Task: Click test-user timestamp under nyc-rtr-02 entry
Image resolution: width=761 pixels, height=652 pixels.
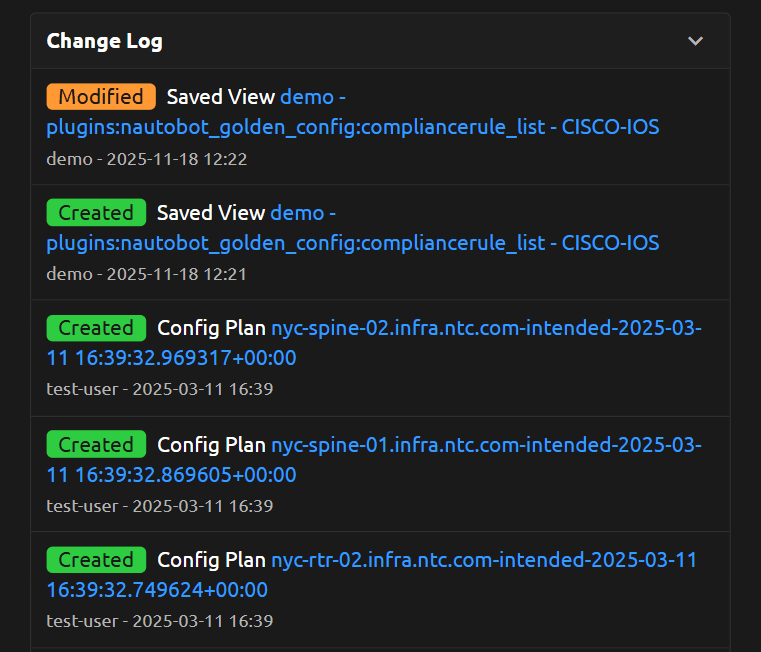Action: point(159,621)
